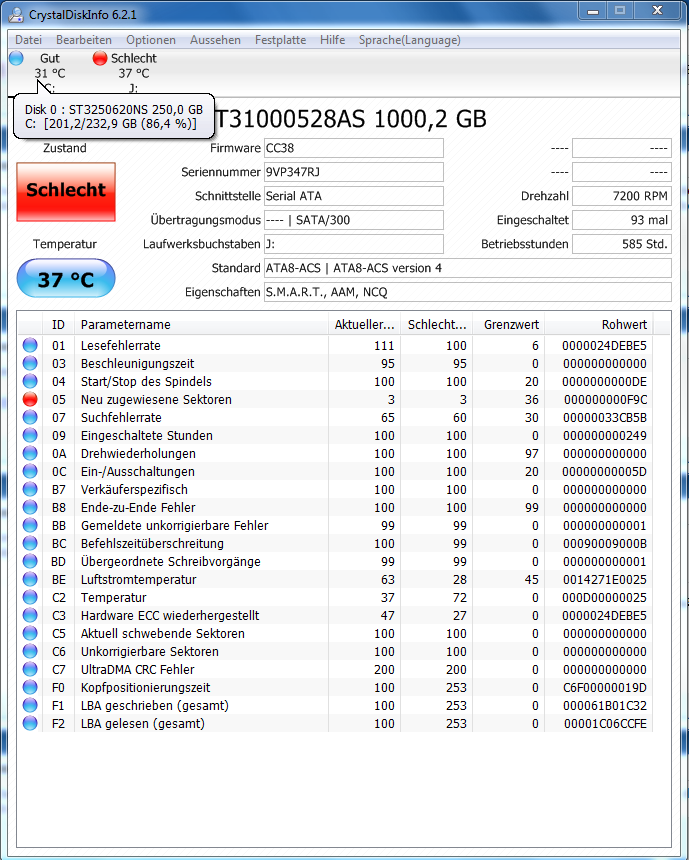
Task: Click the Rohwert column header
Action: pyautogui.click(x=598, y=325)
